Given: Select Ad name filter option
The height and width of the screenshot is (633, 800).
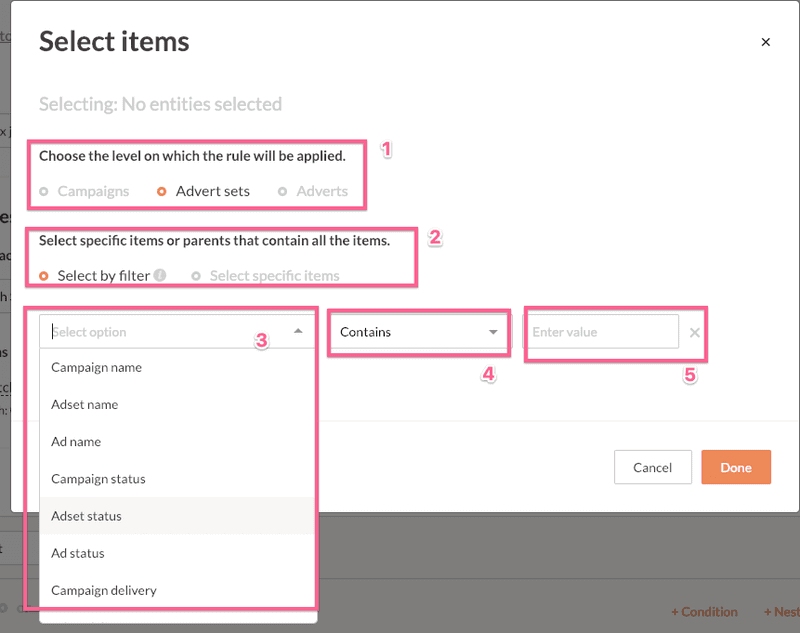Looking at the screenshot, I should [x=76, y=441].
